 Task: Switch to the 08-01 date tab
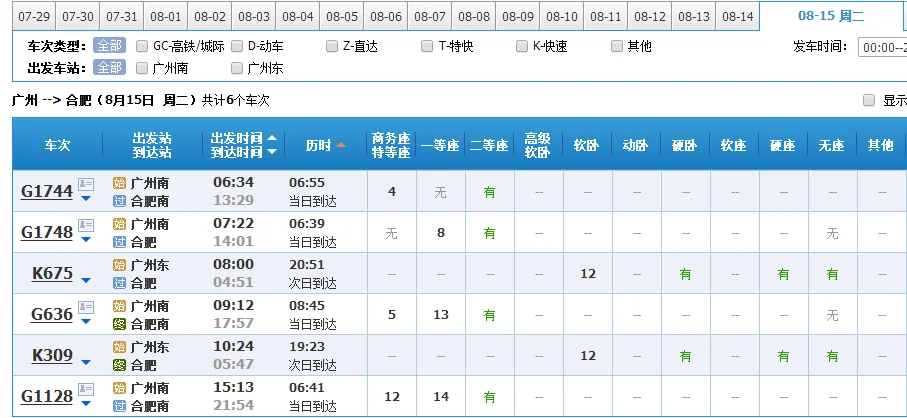coord(166,16)
